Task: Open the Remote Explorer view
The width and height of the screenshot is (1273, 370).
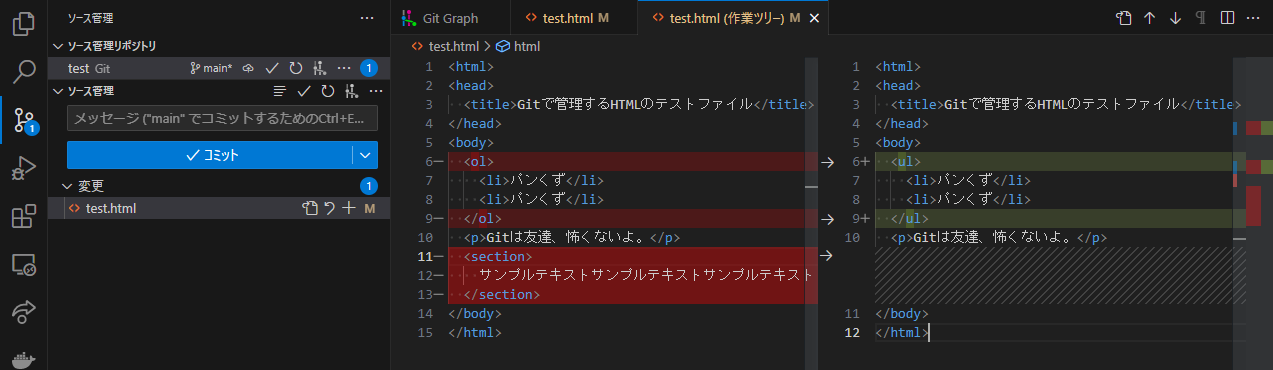Action: tap(23, 265)
